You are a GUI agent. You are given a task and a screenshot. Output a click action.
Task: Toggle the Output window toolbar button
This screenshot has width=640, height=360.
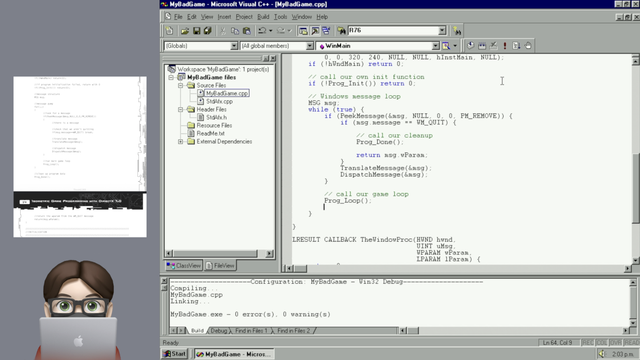(315, 31)
